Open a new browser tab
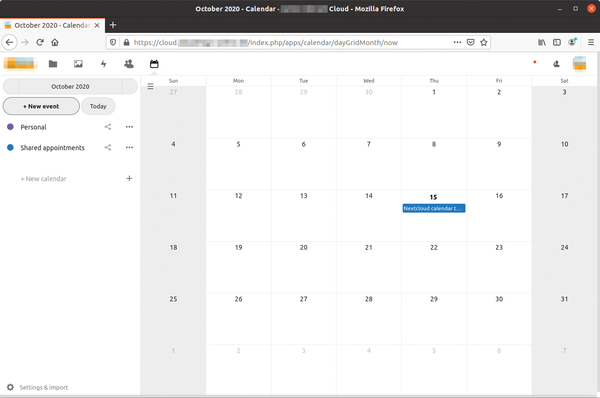This screenshot has height=398, width=600. coord(113,25)
